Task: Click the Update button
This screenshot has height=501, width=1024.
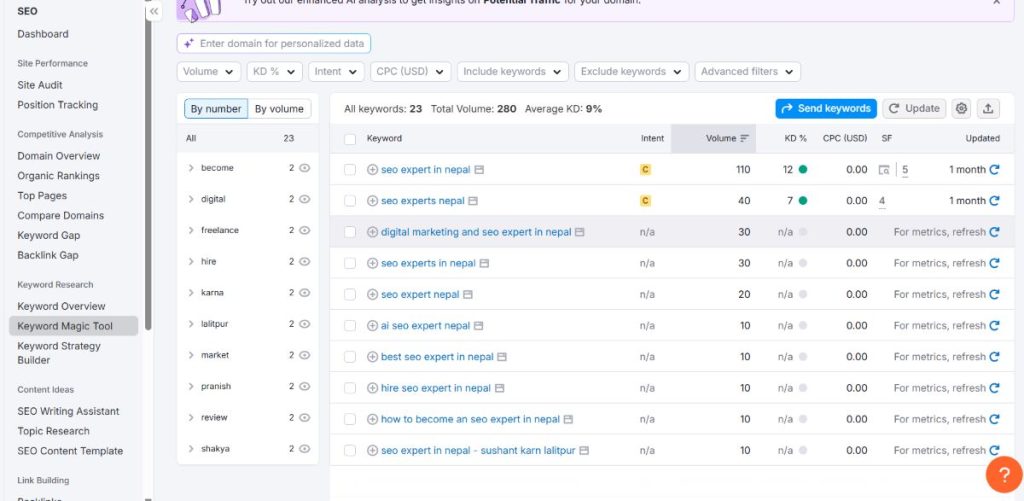Action: 914,108
